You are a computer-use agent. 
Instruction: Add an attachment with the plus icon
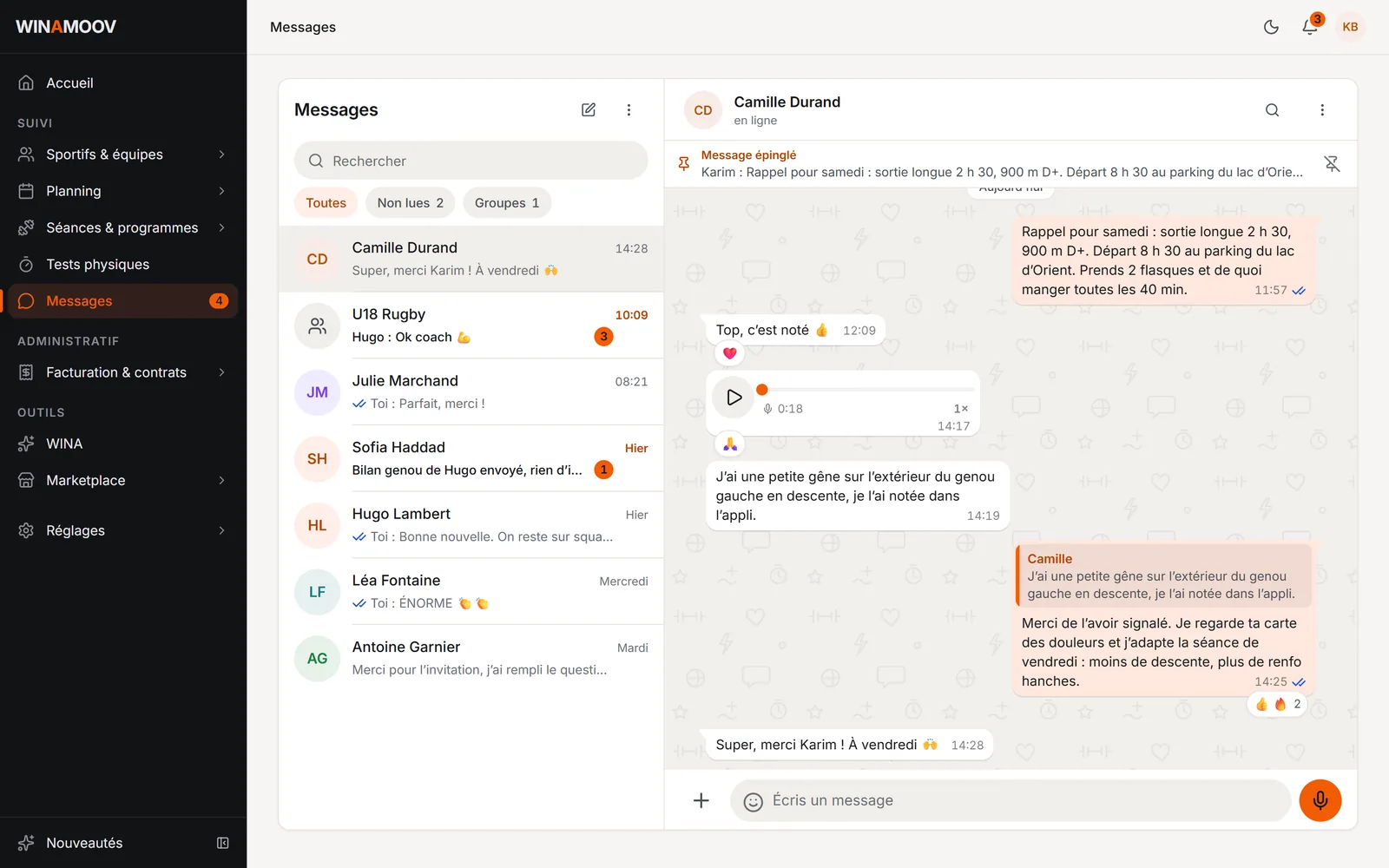pos(701,800)
